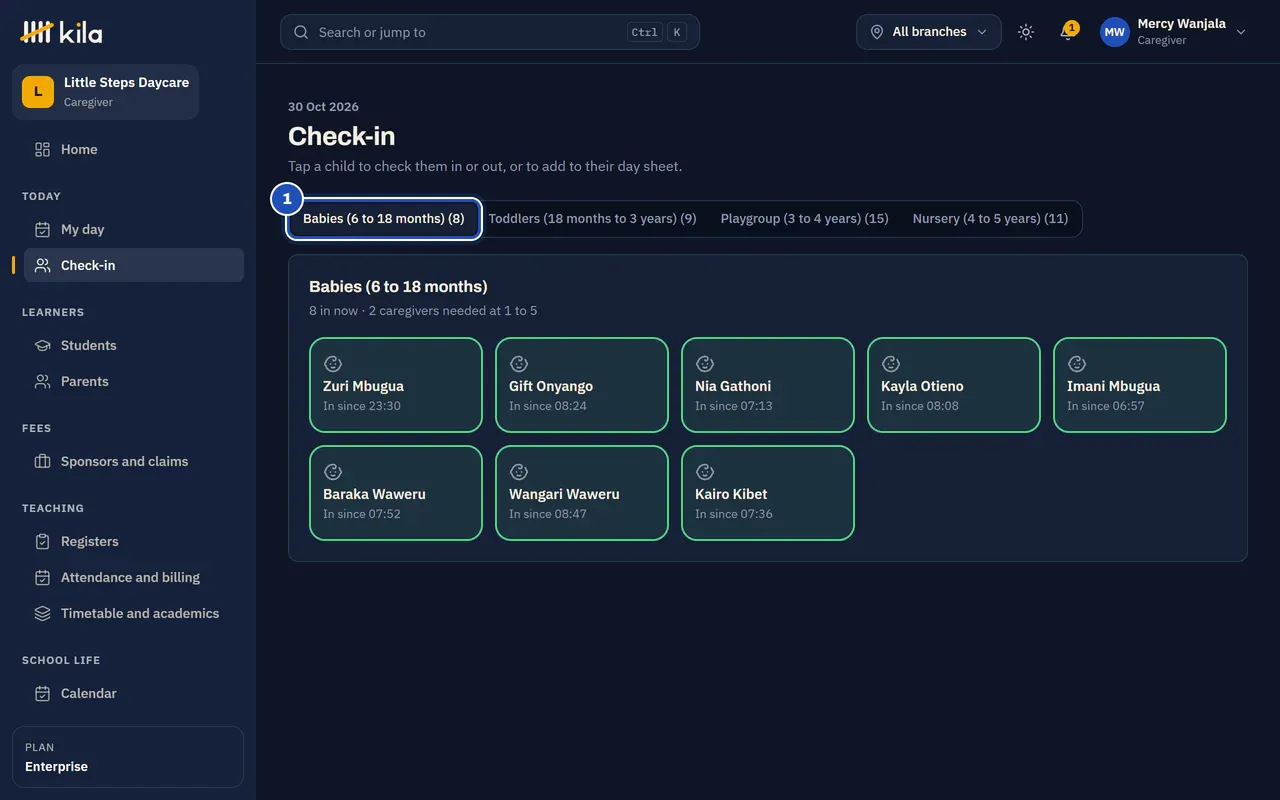The image size is (1280, 800).
Task: Open the Little Steps Daycare school switcher
Action: 105,92
